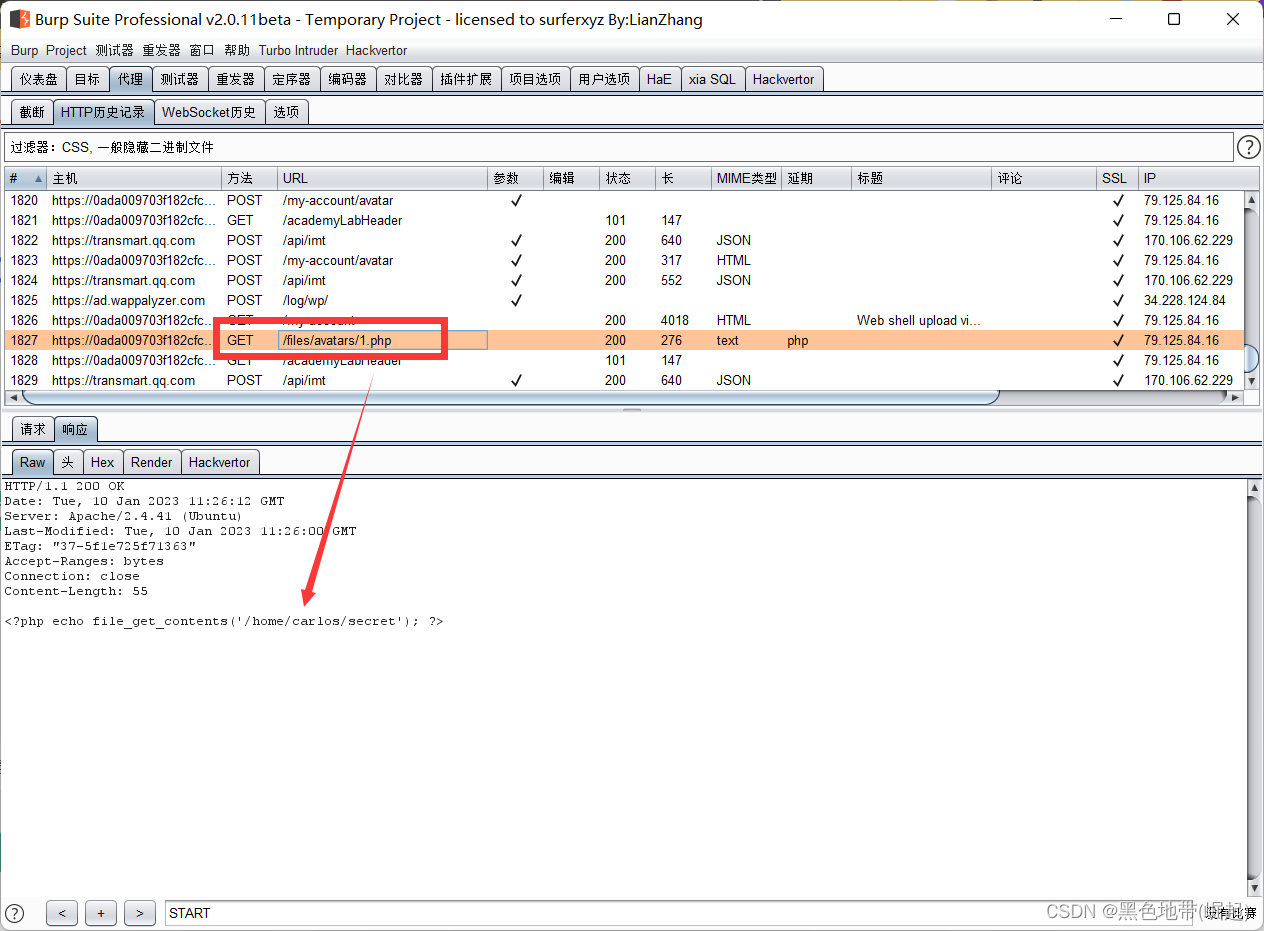Open the 帮助 menu
Viewport: 1264px width, 931px height.
[x=237, y=50]
